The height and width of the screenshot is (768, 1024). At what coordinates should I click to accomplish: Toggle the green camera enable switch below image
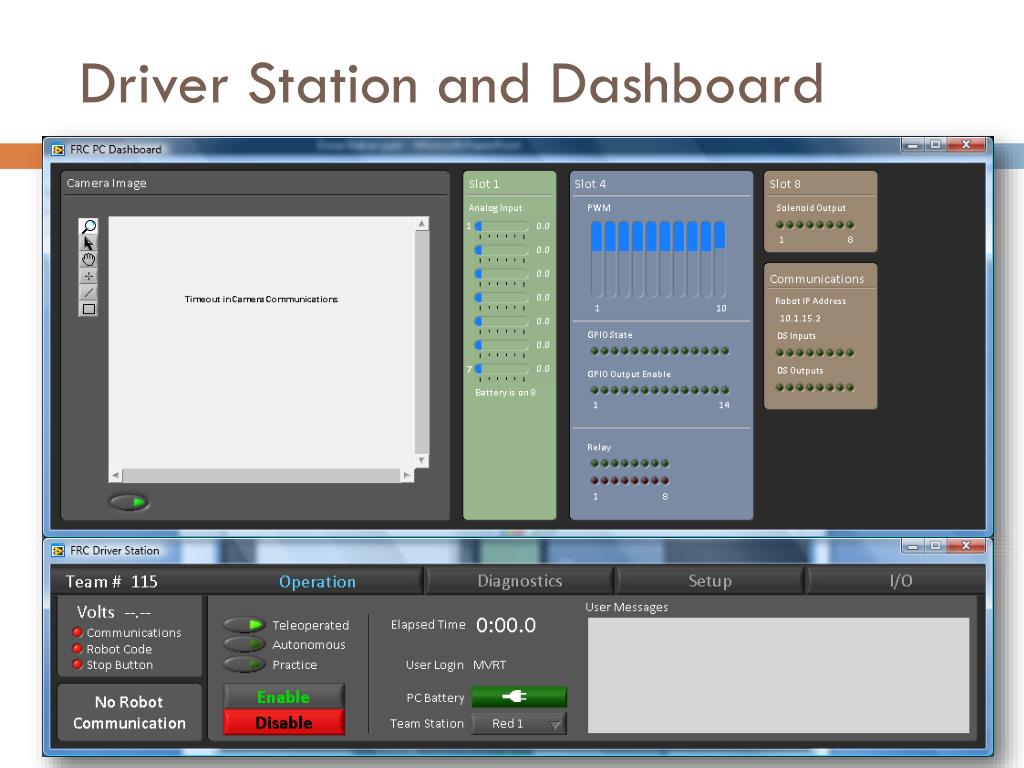click(x=129, y=502)
